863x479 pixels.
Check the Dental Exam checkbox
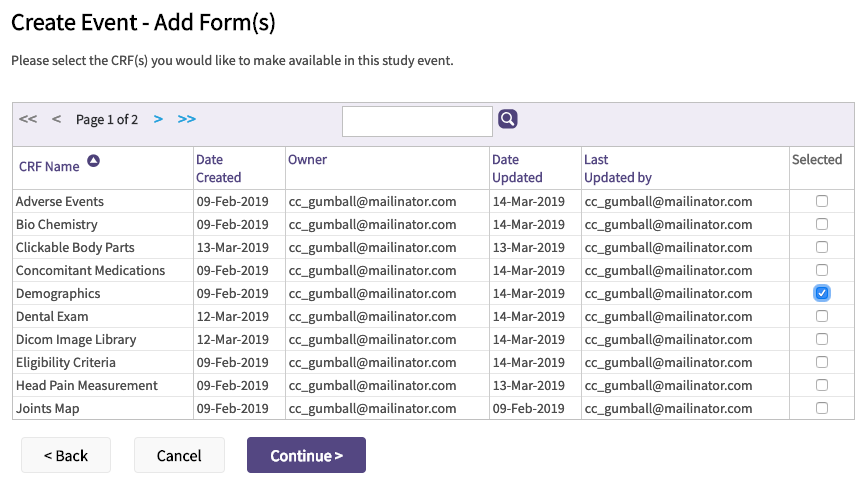(821, 316)
